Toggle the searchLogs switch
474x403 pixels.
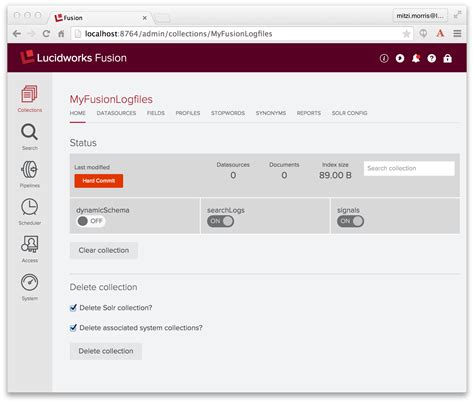tap(220, 221)
